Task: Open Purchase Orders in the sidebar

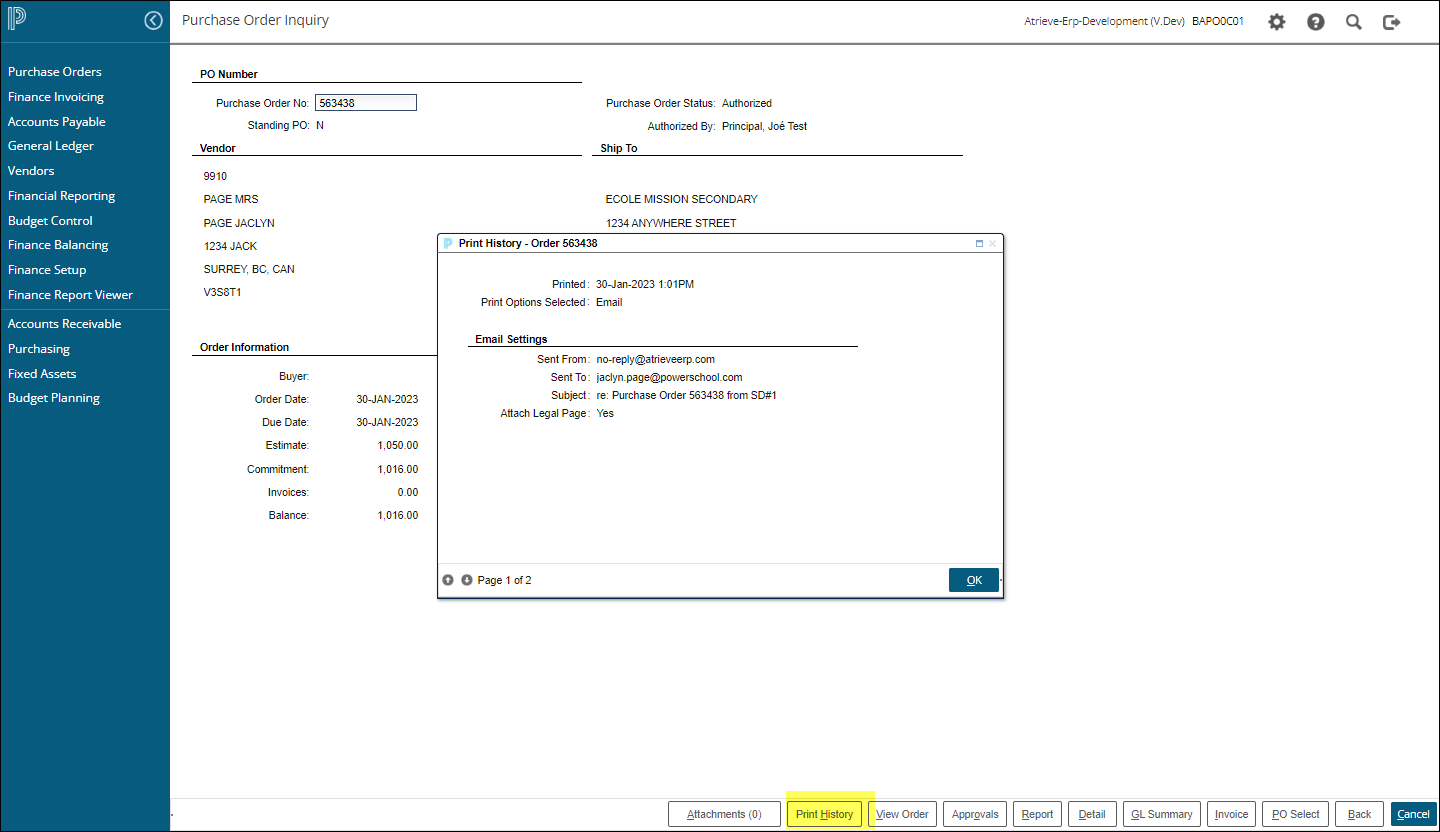Action: (x=55, y=72)
